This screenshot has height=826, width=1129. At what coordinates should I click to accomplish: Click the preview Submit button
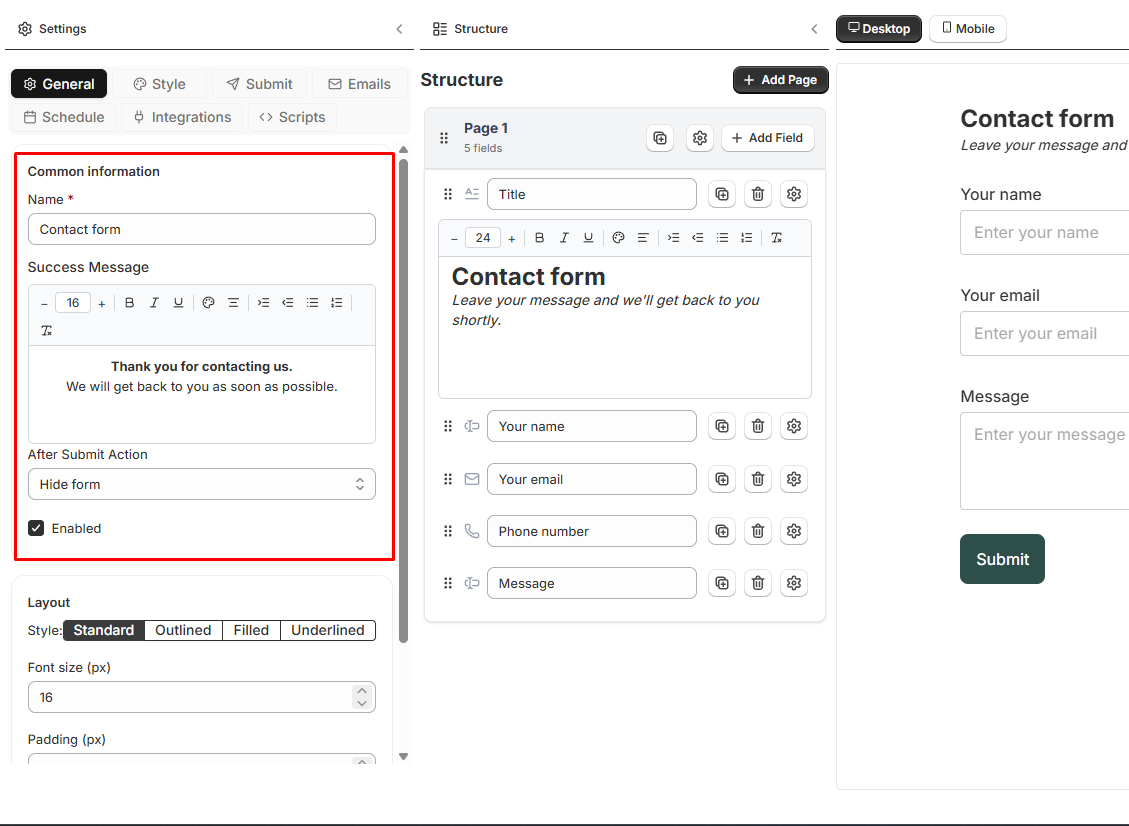(1002, 559)
